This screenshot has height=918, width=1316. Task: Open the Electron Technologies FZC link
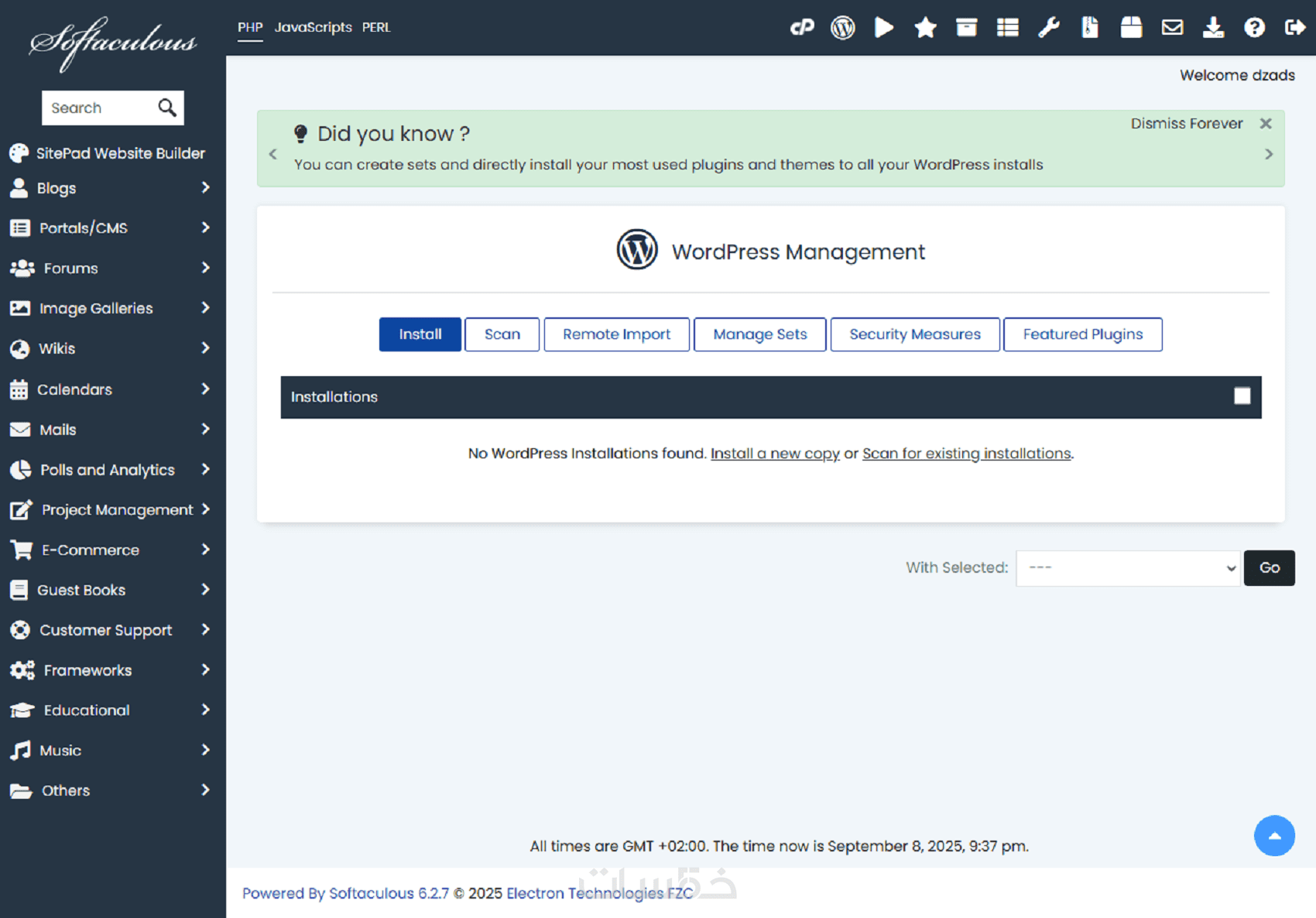point(600,893)
